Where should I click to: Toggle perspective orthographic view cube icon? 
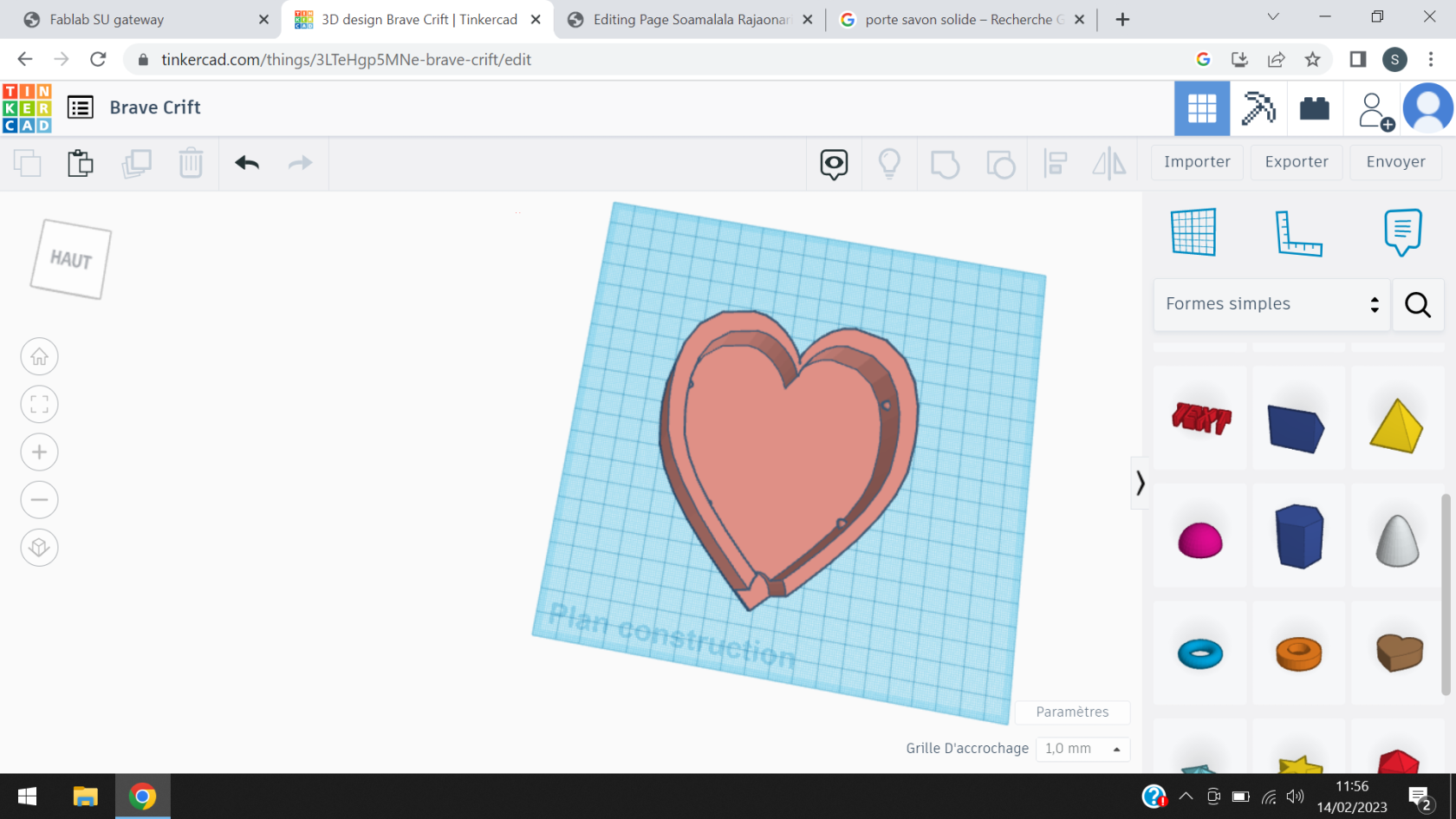(39, 547)
